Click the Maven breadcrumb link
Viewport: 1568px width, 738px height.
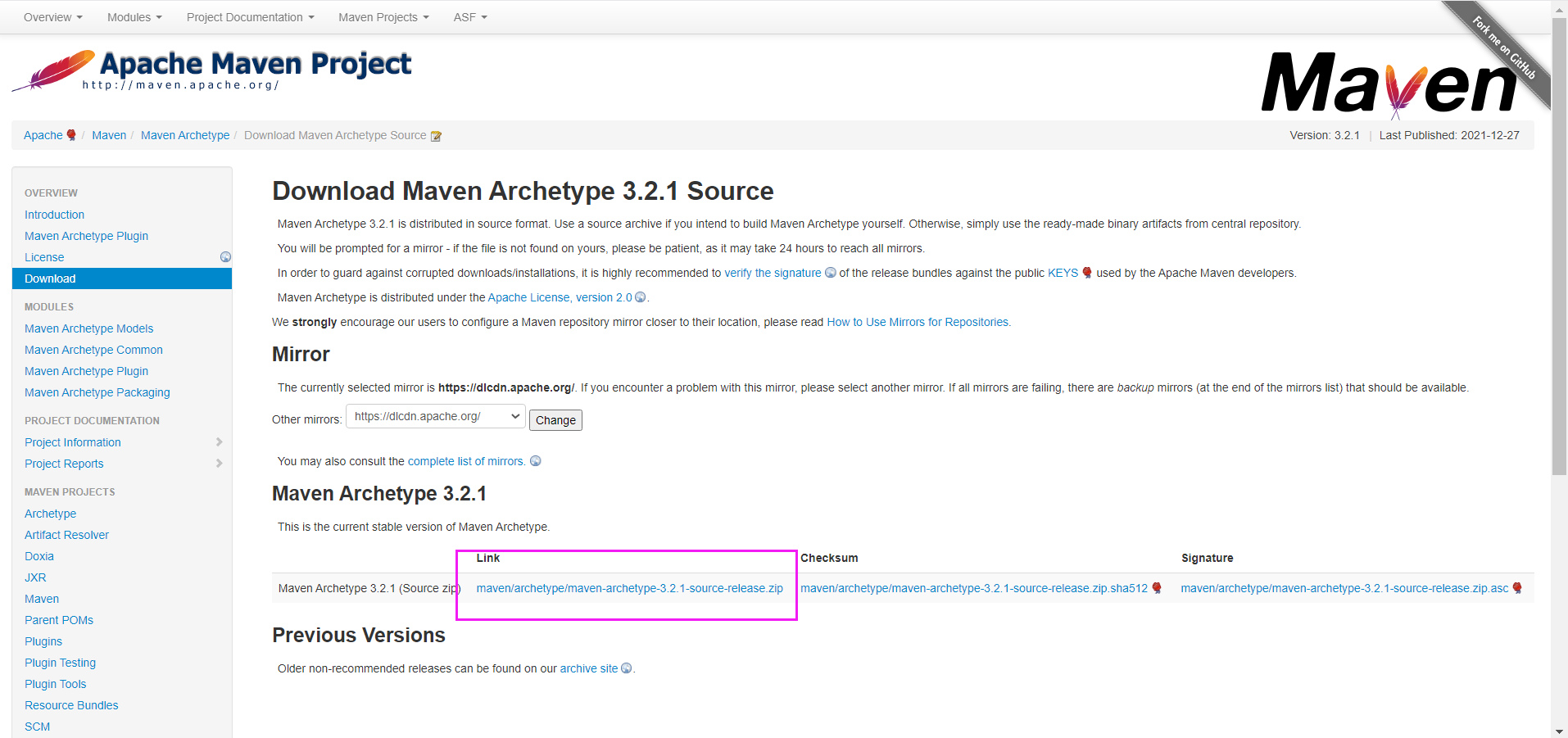coord(109,135)
